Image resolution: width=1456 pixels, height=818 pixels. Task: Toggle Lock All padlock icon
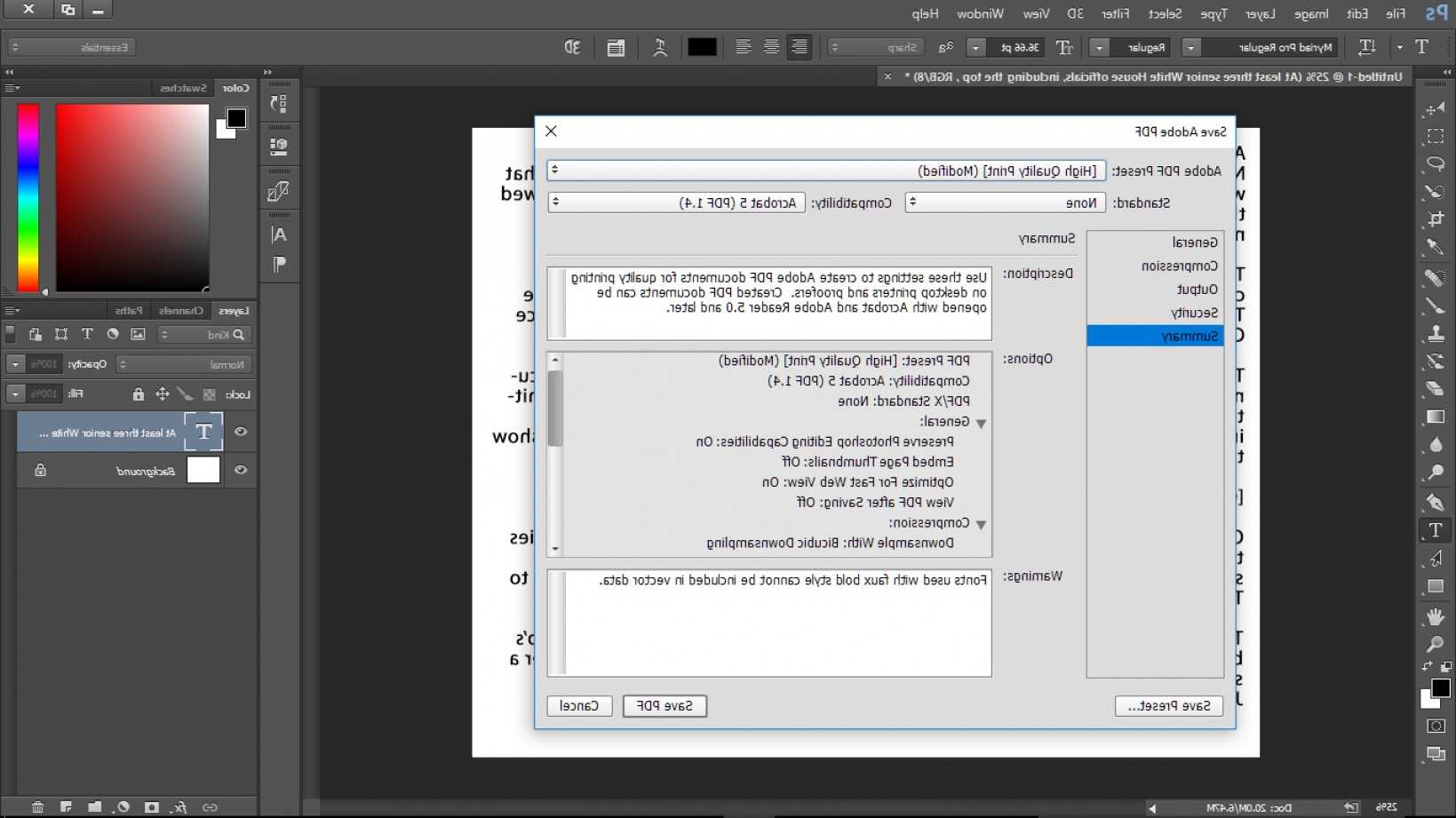coord(138,393)
